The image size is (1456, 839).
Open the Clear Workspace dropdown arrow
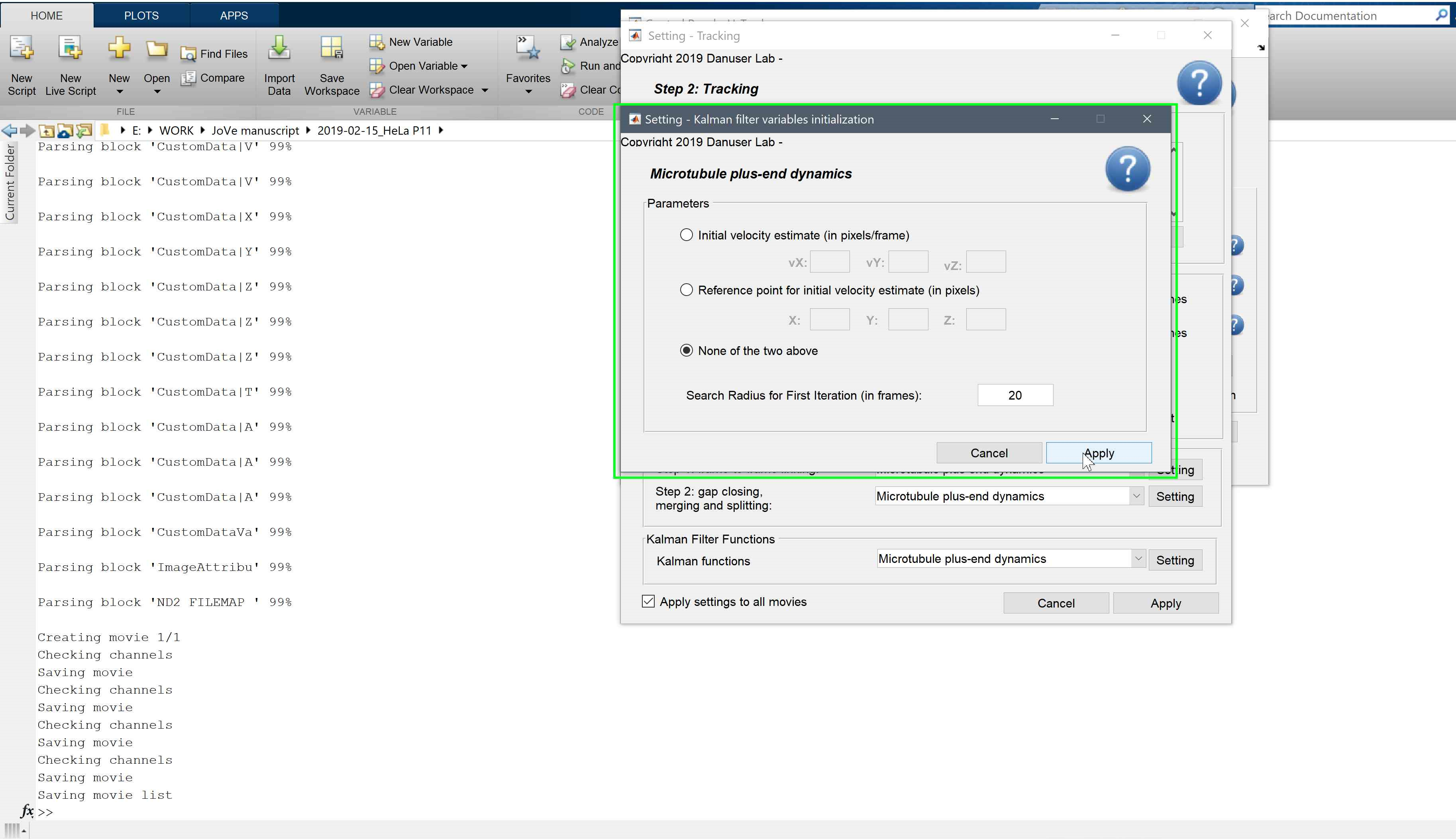(x=485, y=90)
